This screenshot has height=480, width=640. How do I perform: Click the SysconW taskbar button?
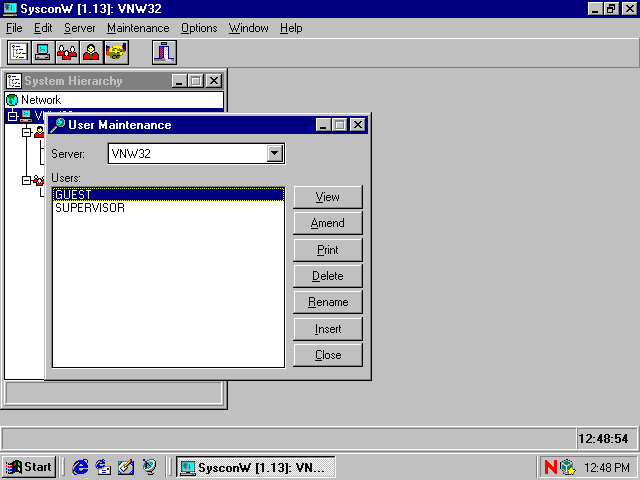click(x=256, y=467)
